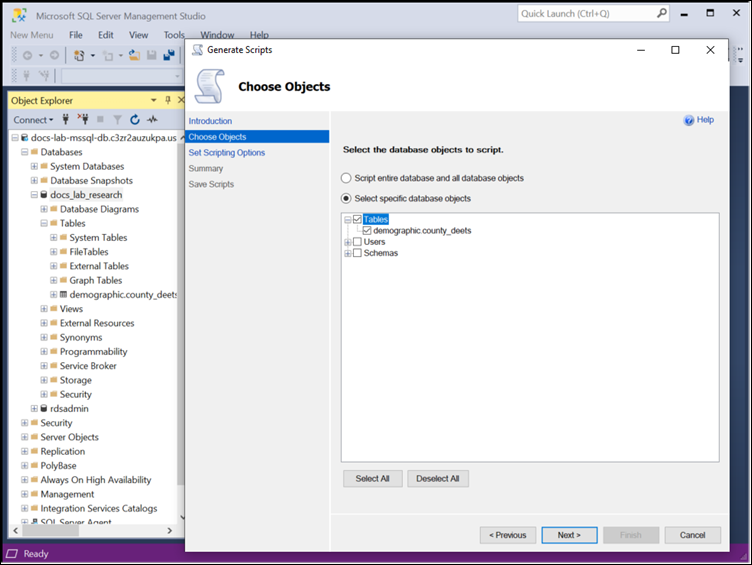Viewport: 752px width, 565px height.
Task: Click the Next button
Action: coord(569,535)
